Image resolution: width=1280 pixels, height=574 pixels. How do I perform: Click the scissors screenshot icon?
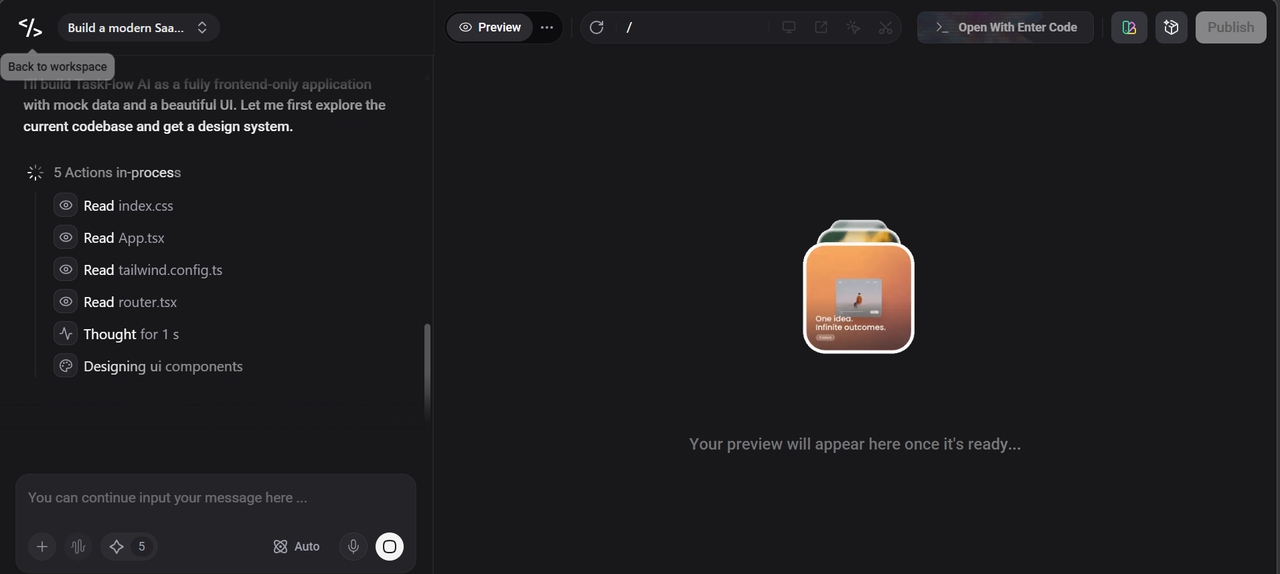coord(885,27)
